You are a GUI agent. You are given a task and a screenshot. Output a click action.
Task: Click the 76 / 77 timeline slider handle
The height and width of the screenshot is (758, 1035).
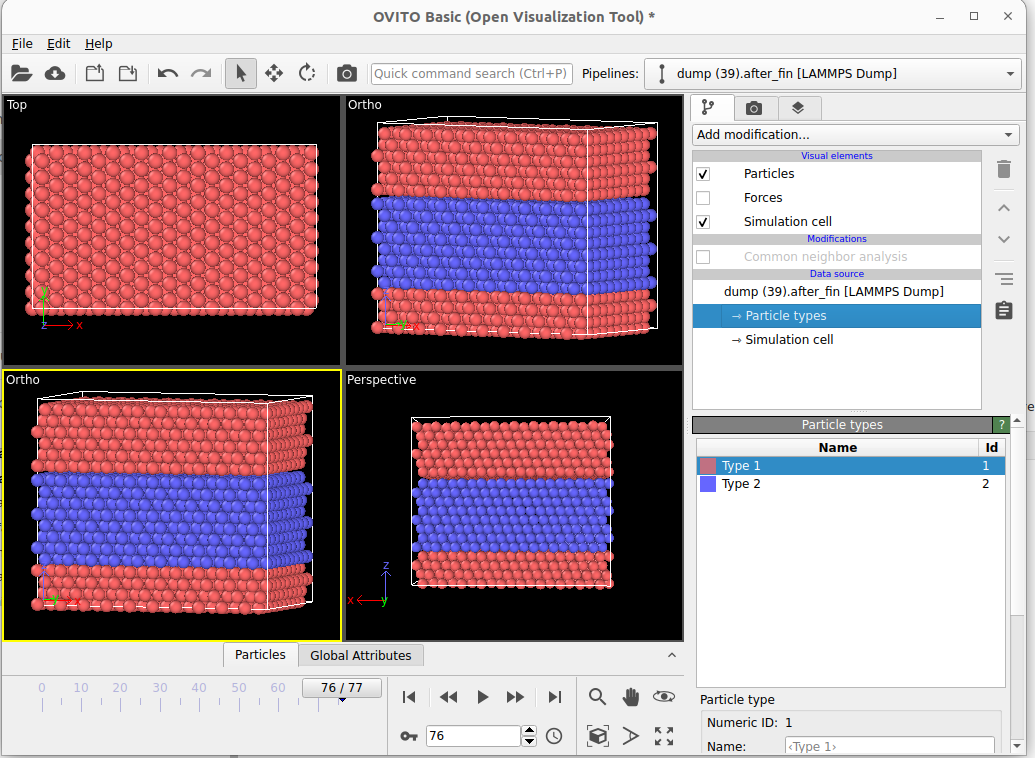tap(342, 688)
